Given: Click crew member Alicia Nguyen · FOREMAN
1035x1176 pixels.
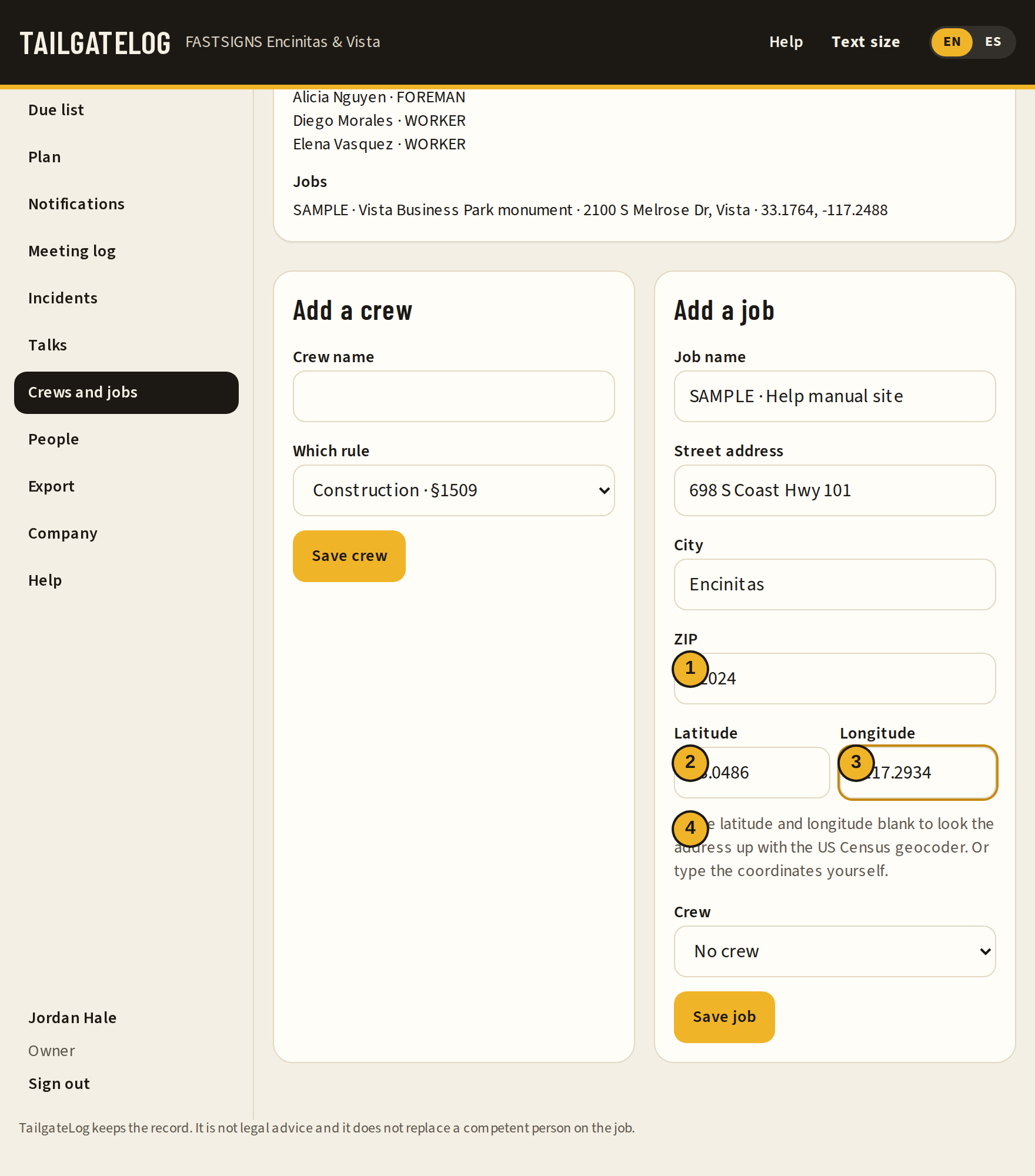Looking at the screenshot, I should tap(379, 97).
